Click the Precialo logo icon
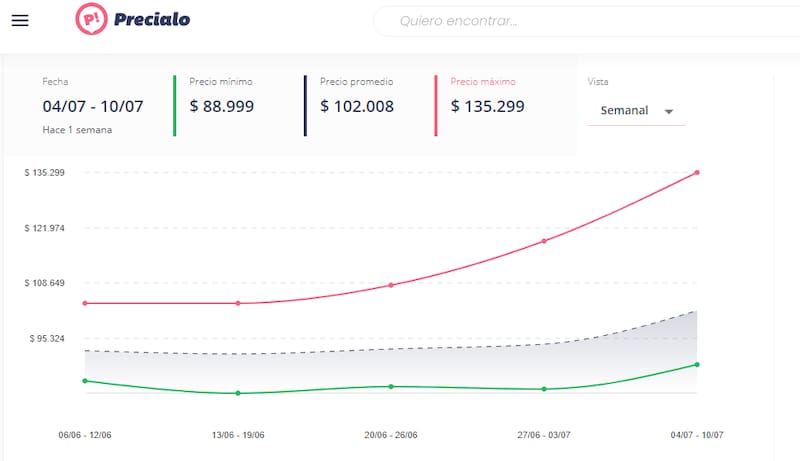 (92, 19)
